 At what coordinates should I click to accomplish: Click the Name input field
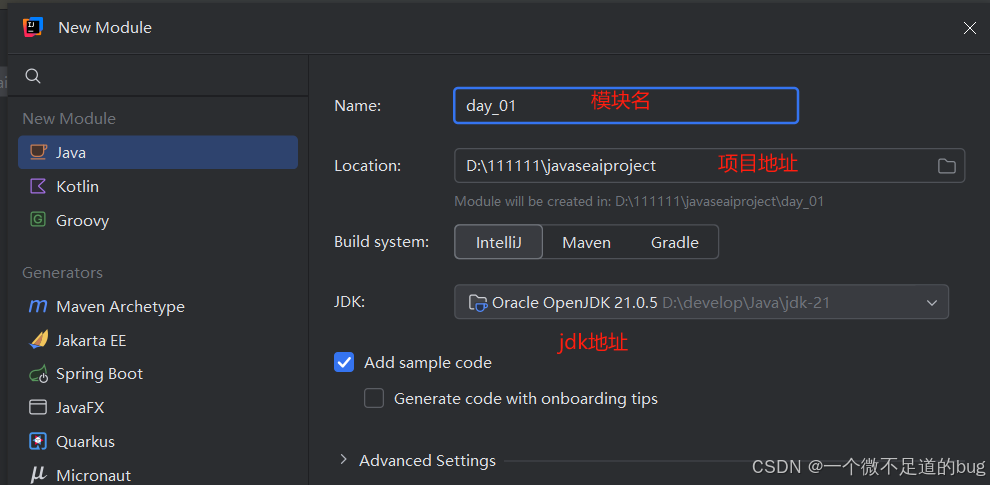pyautogui.click(x=626, y=105)
